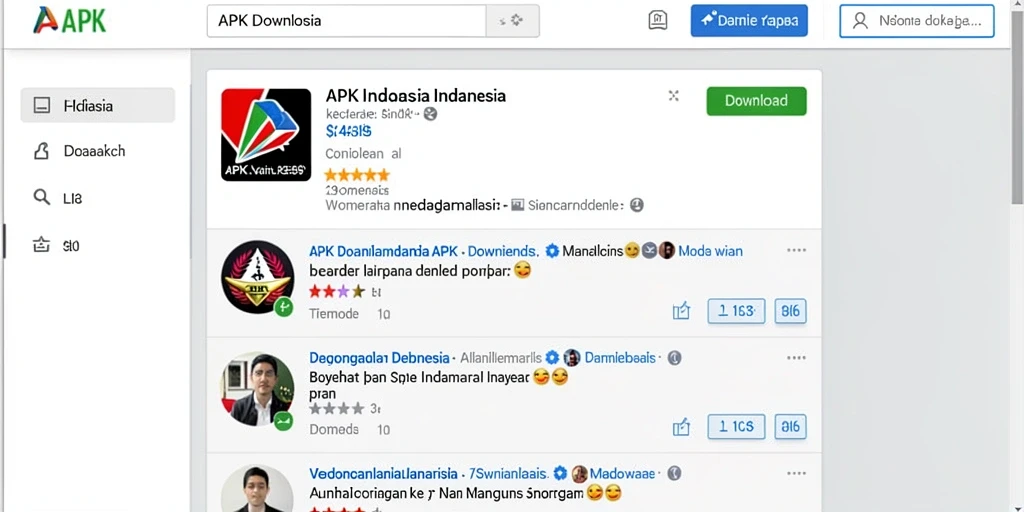The width and height of the screenshot is (1024, 512).
Task: Click the magnifier icon next to Lia
Action: 41,197
